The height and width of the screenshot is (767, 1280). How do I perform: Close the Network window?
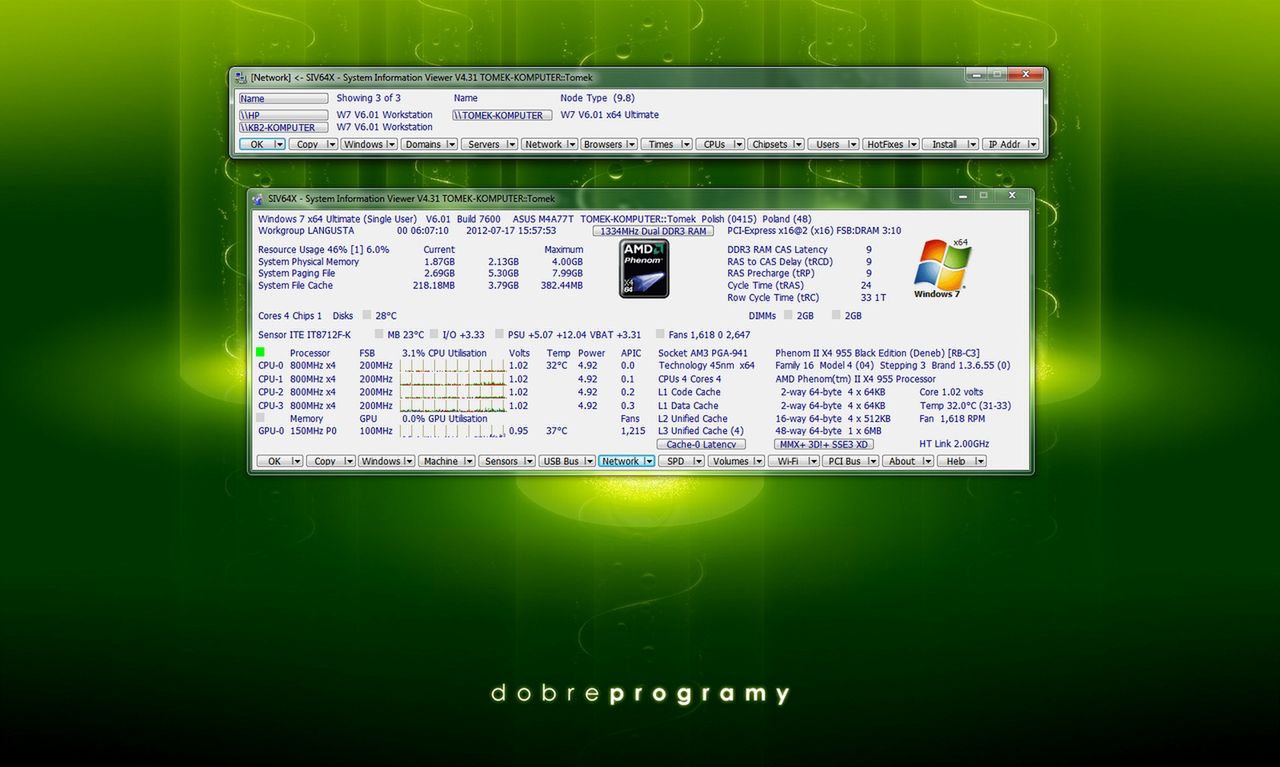point(1024,74)
